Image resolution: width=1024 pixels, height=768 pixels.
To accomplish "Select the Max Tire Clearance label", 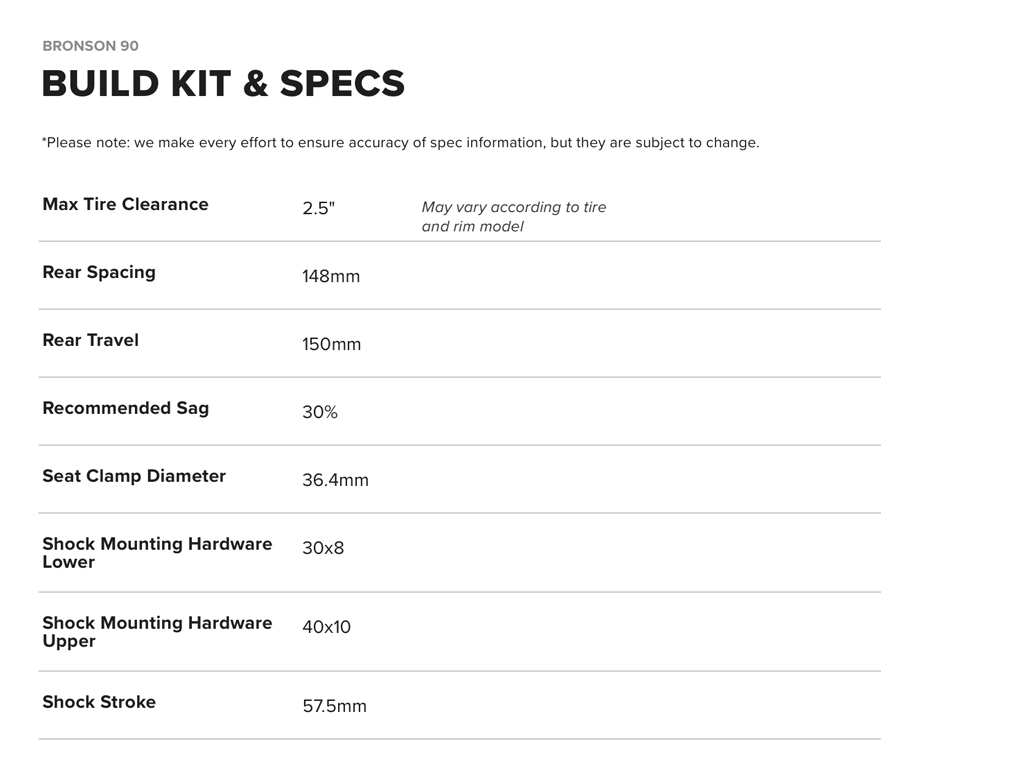I will pyautogui.click(x=125, y=204).
